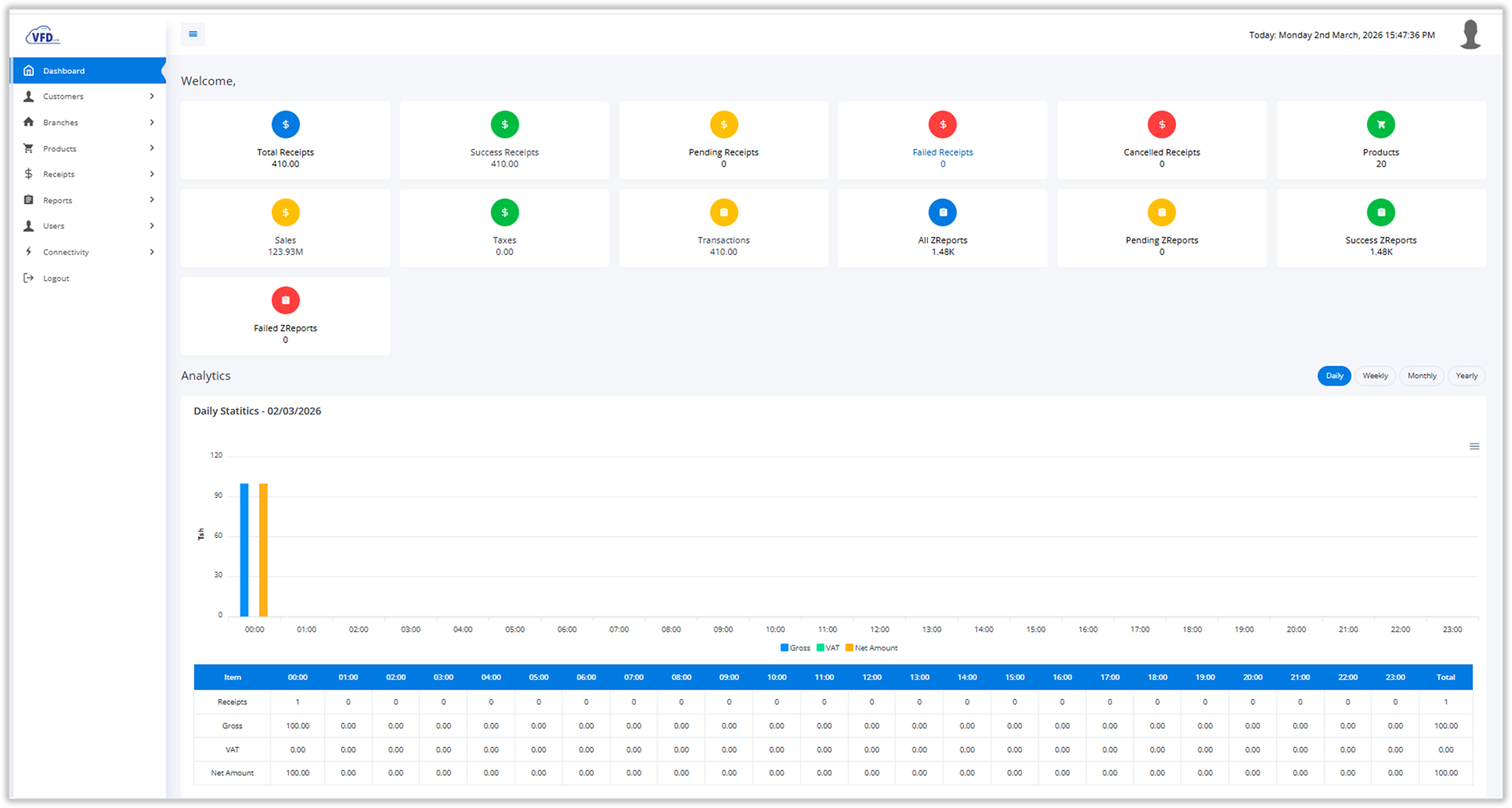Select the Daily analytics tab
The height and width of the screenshot is (808, 1512).
[x=1334, y=375]
